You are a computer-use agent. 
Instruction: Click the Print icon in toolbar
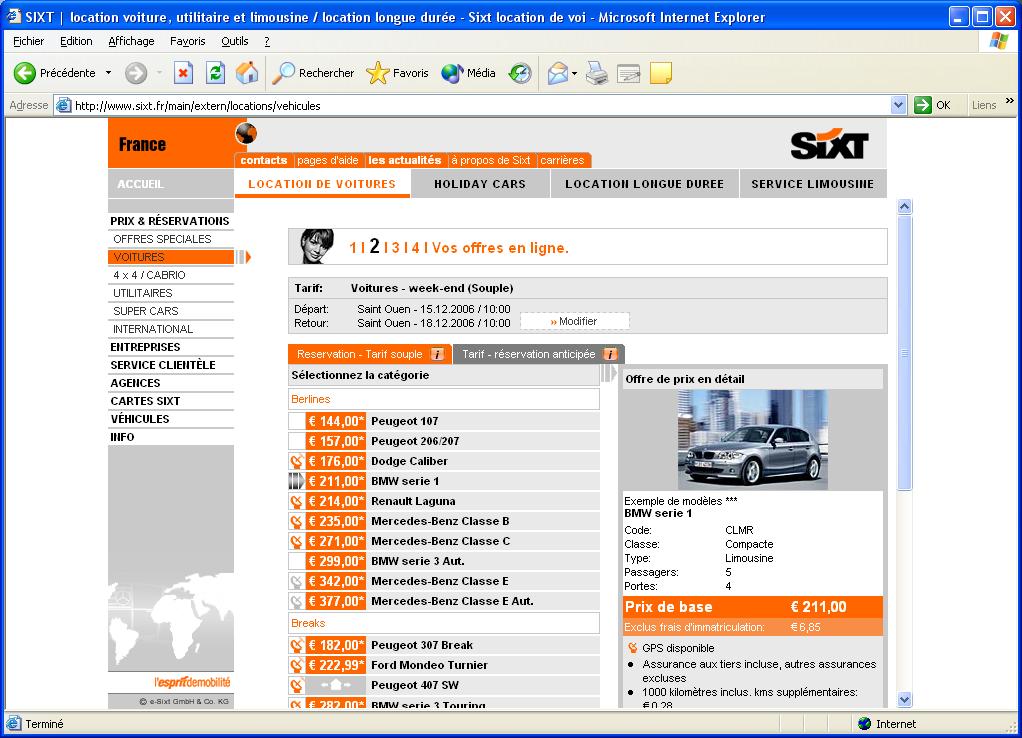[x=597, y=73]
